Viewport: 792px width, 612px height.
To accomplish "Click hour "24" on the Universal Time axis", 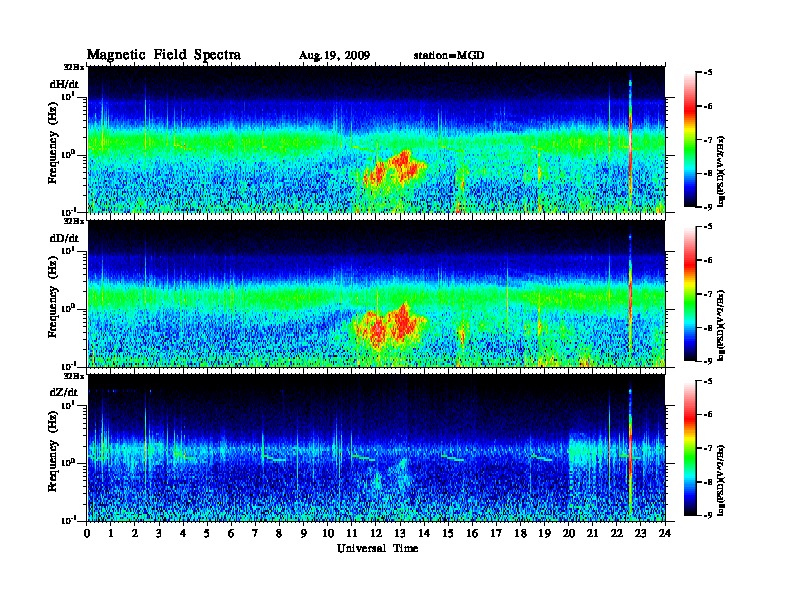I will point(665,533).
